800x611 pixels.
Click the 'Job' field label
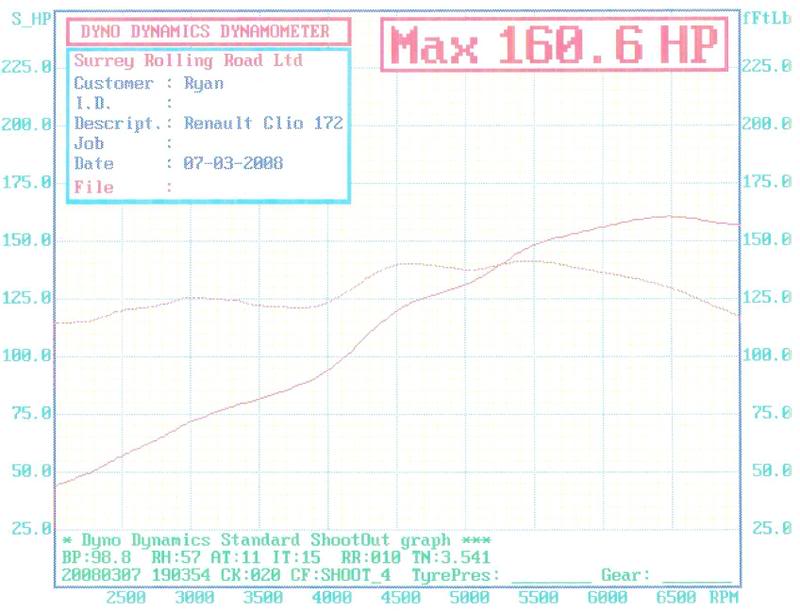coord(89,143)
